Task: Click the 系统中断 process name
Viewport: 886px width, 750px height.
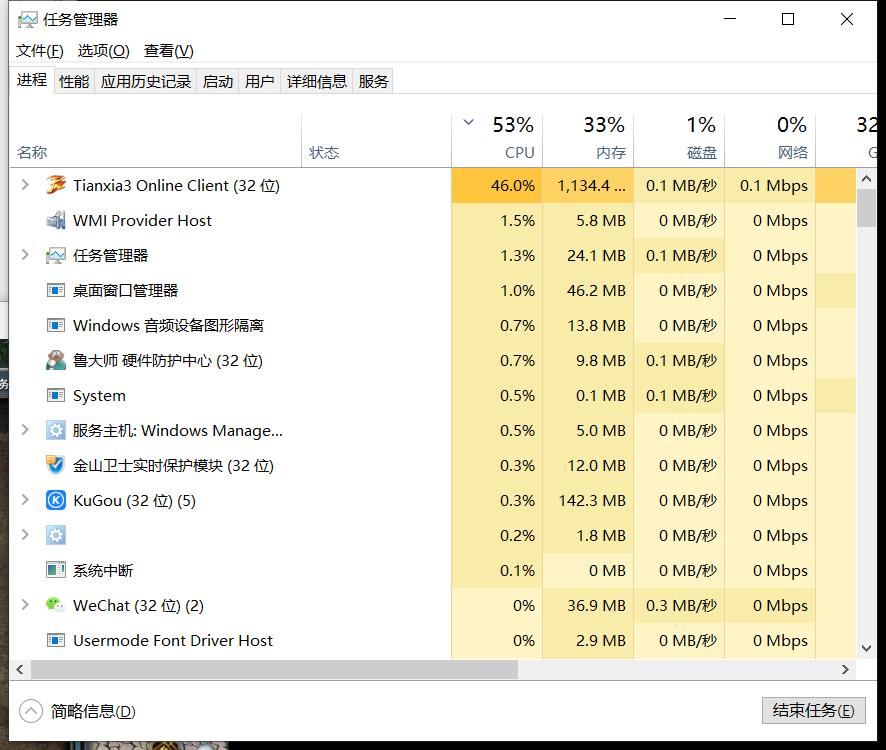Action: [103, 570]
